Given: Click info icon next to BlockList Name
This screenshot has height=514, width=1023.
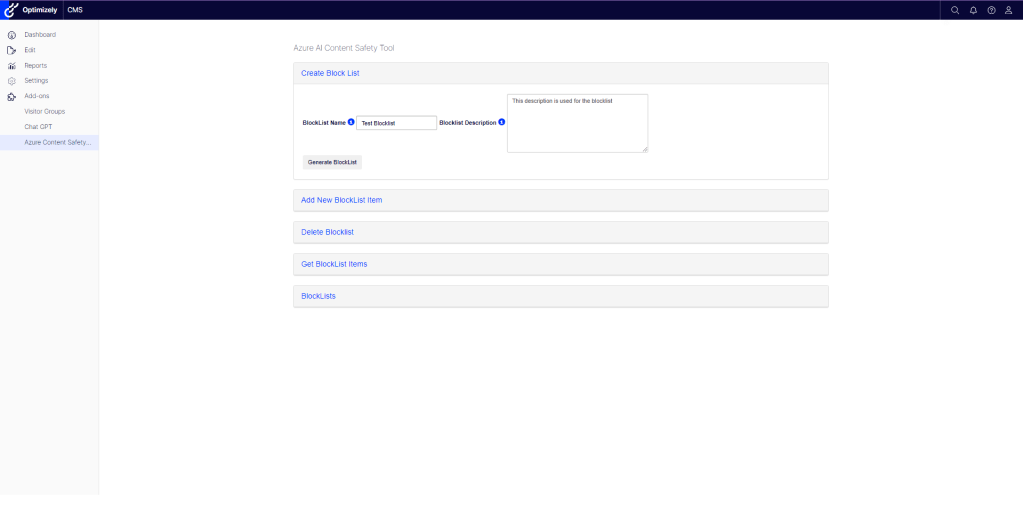Looking at the screenshot, I should (351, 122).
